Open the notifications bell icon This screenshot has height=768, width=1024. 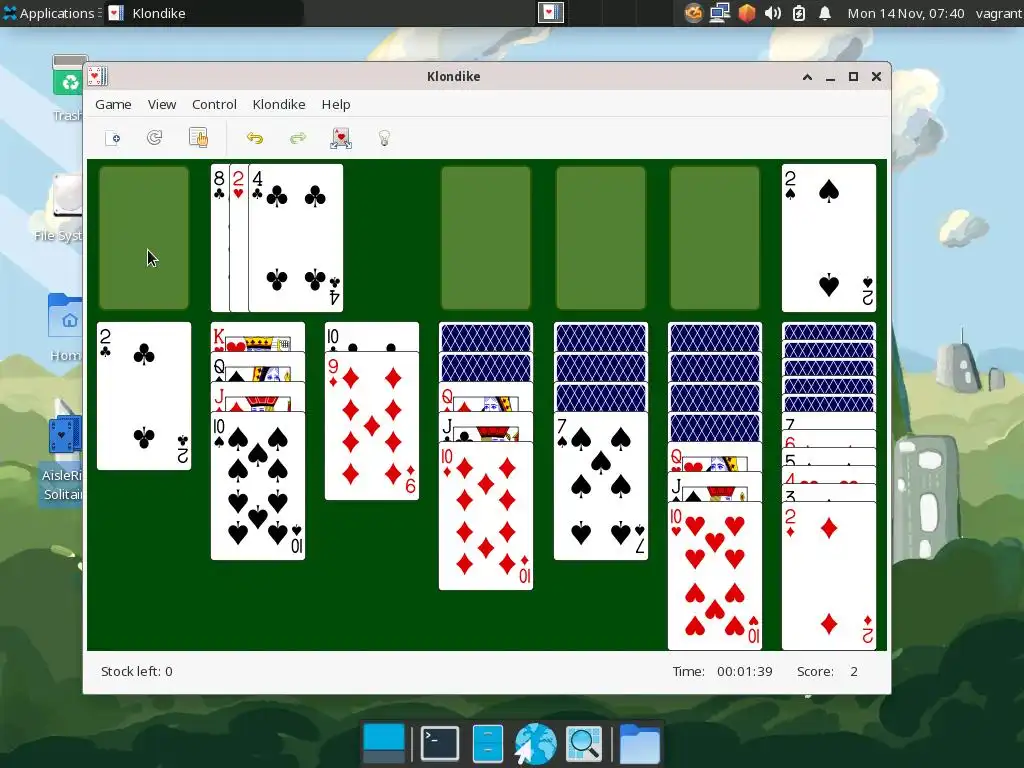[825, 13]
